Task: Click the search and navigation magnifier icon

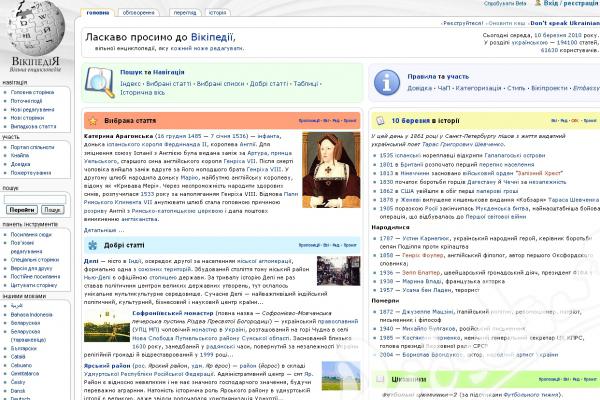Action: click(99, 82)
